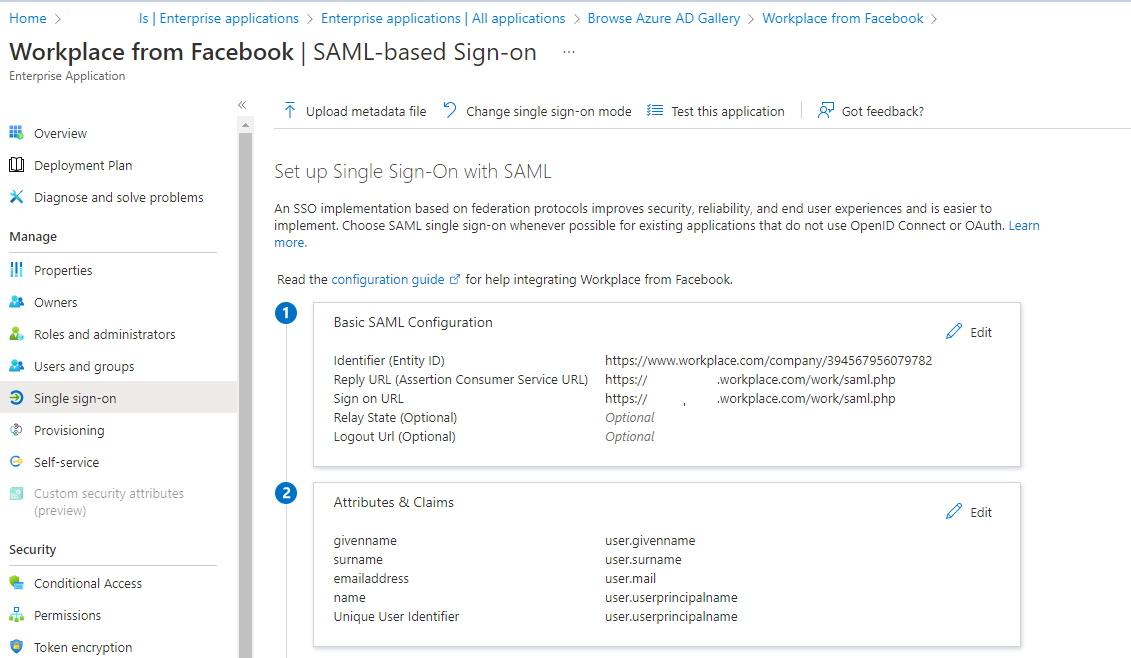Open the Overview page
Viewport: 1131px width, 658px height.
coord(61,133)
